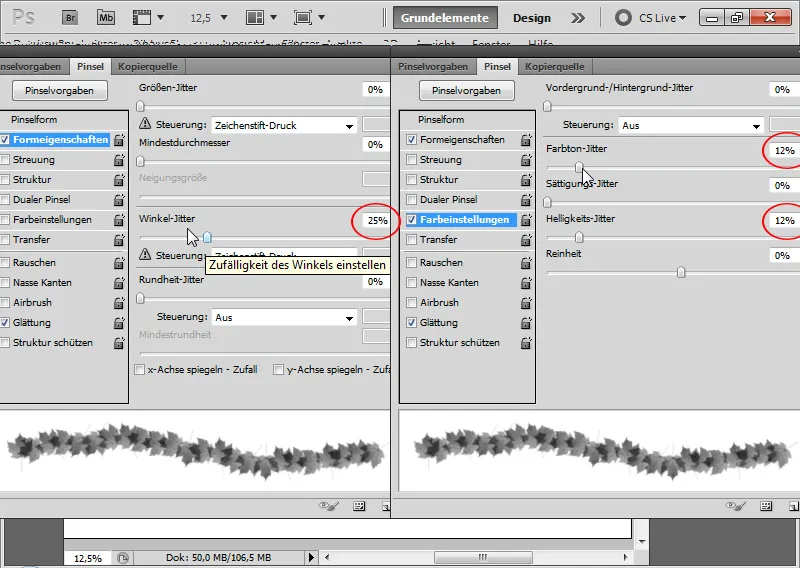Select the Pinsel tab in right panel
This screenshot has height=568, width=800.
pos(497,66)
